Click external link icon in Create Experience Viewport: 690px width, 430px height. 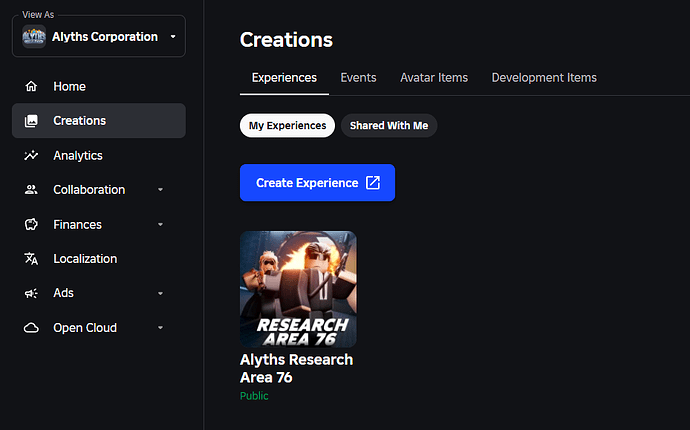coord(373,183)
